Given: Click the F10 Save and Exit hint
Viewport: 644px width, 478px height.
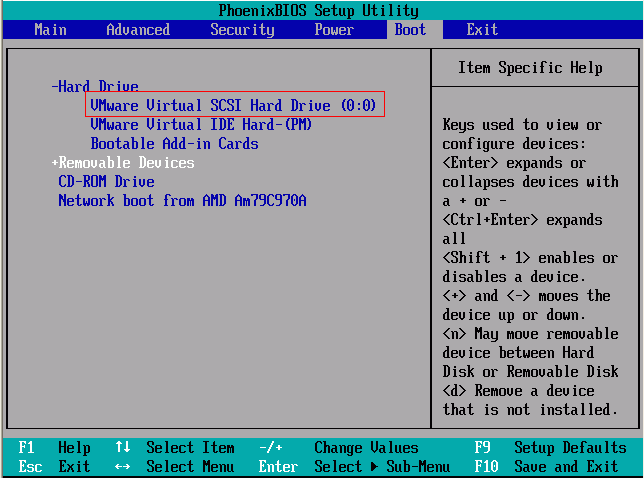Looking at the screenshot, I should point(546,467).
